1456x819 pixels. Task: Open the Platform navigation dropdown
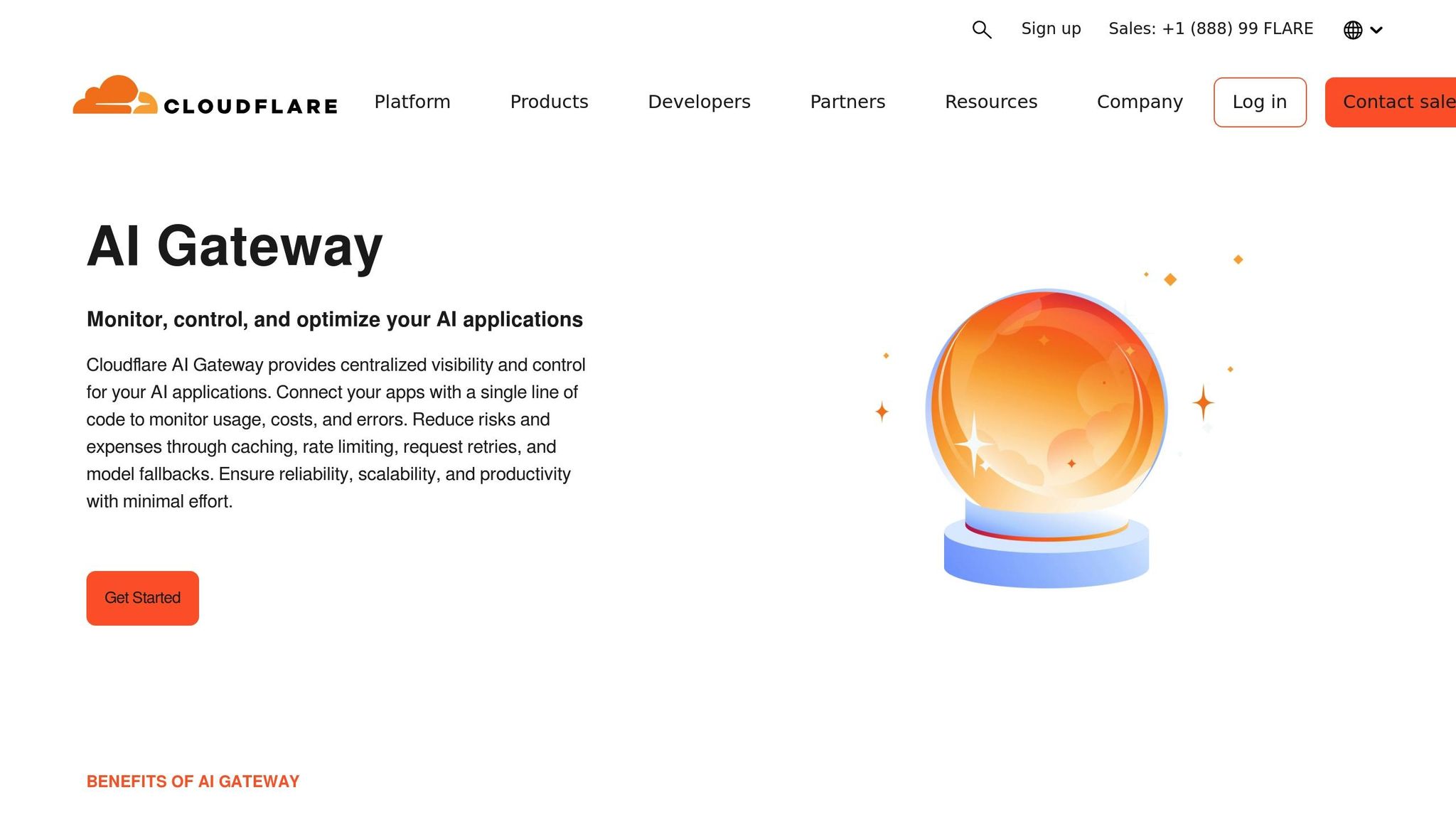click(x=412, y=102)
